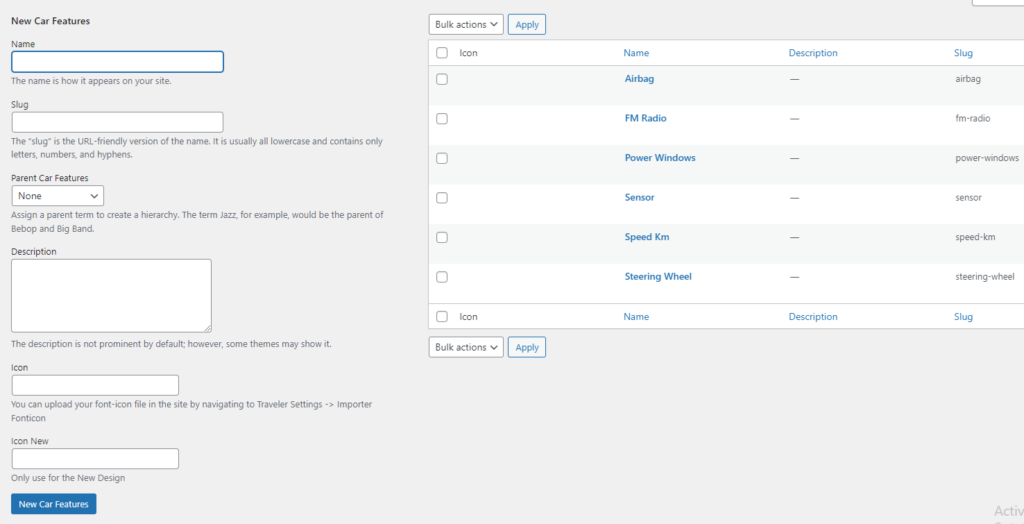Tick the checkbox for FM Radio
This screenshot has height=524, width=1024.
[442, 119]
